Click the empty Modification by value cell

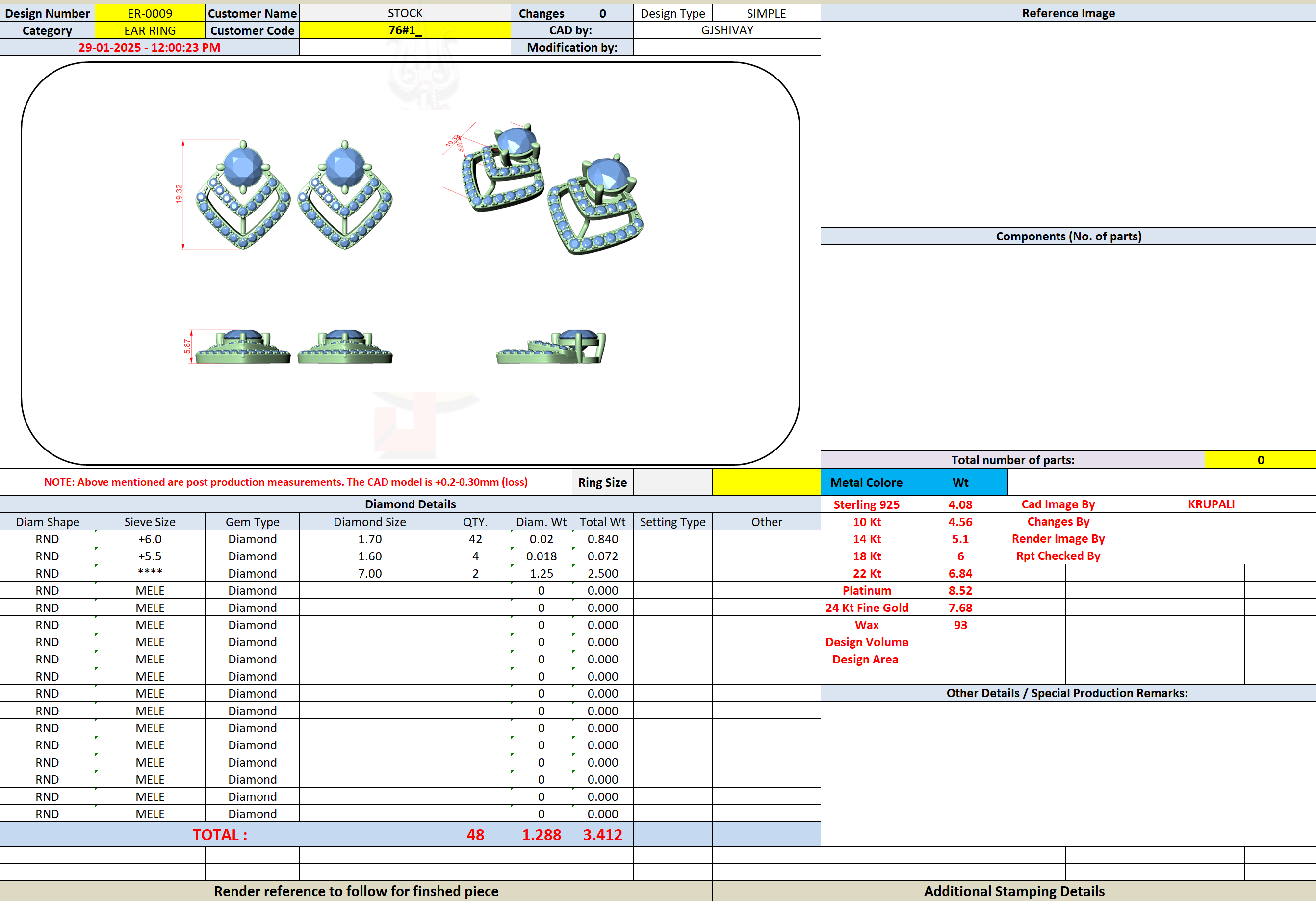(x=727, y=48)
